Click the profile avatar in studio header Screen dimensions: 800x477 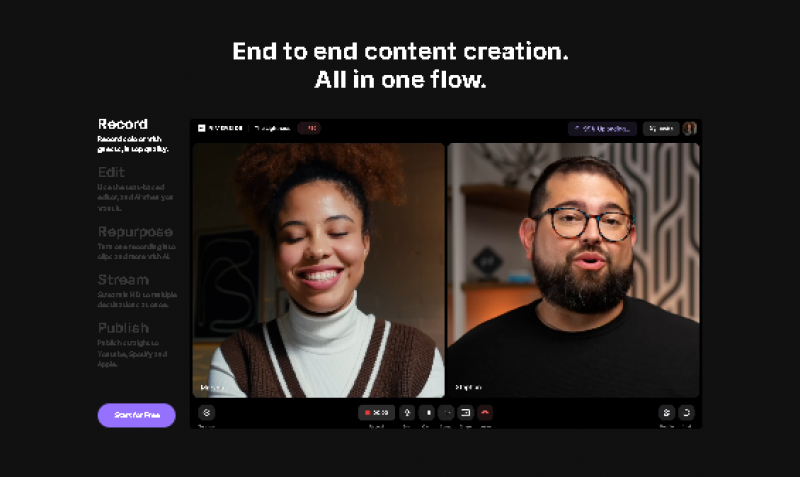pyautogui.click(x=689, y=128)
